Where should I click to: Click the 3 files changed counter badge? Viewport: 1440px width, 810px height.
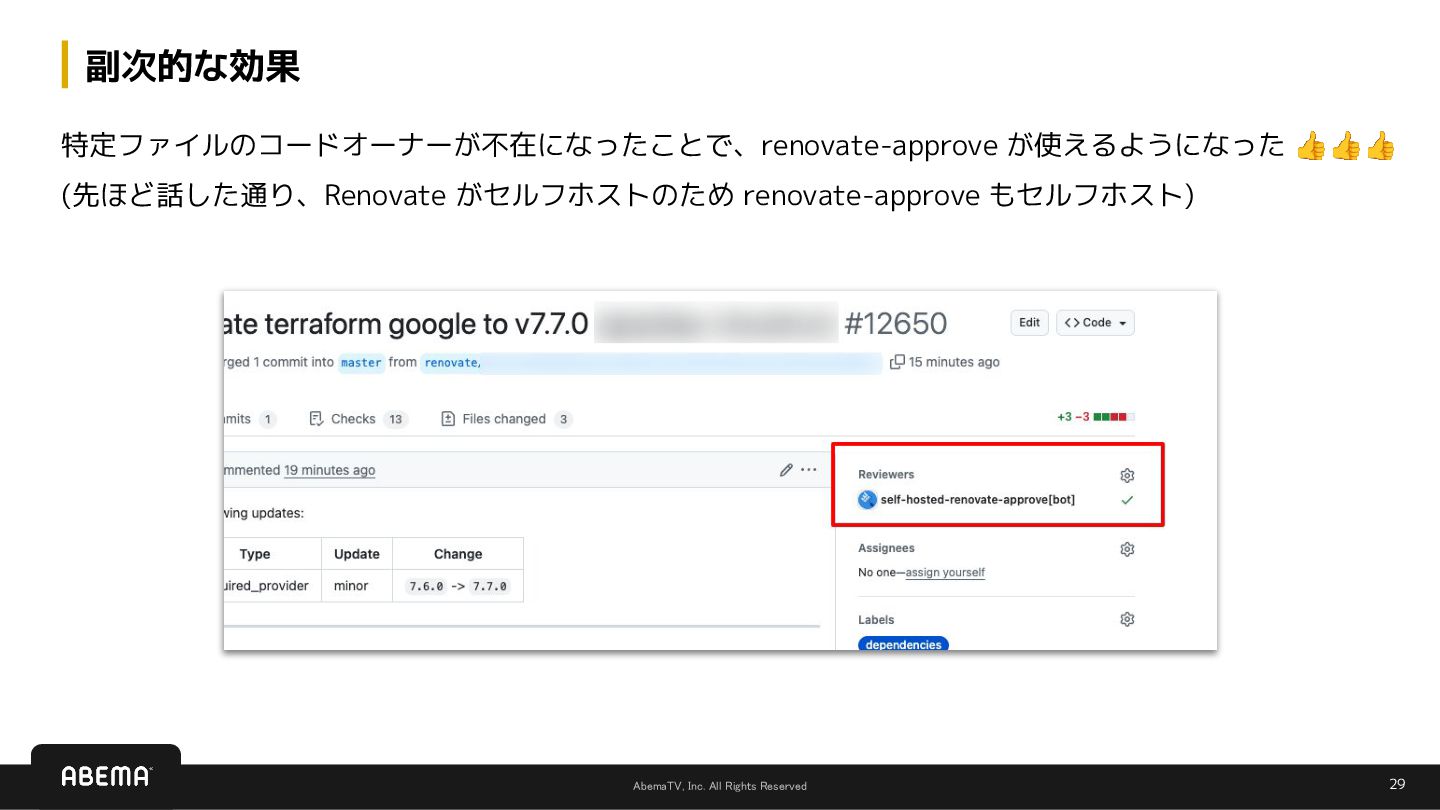[563, 419]
